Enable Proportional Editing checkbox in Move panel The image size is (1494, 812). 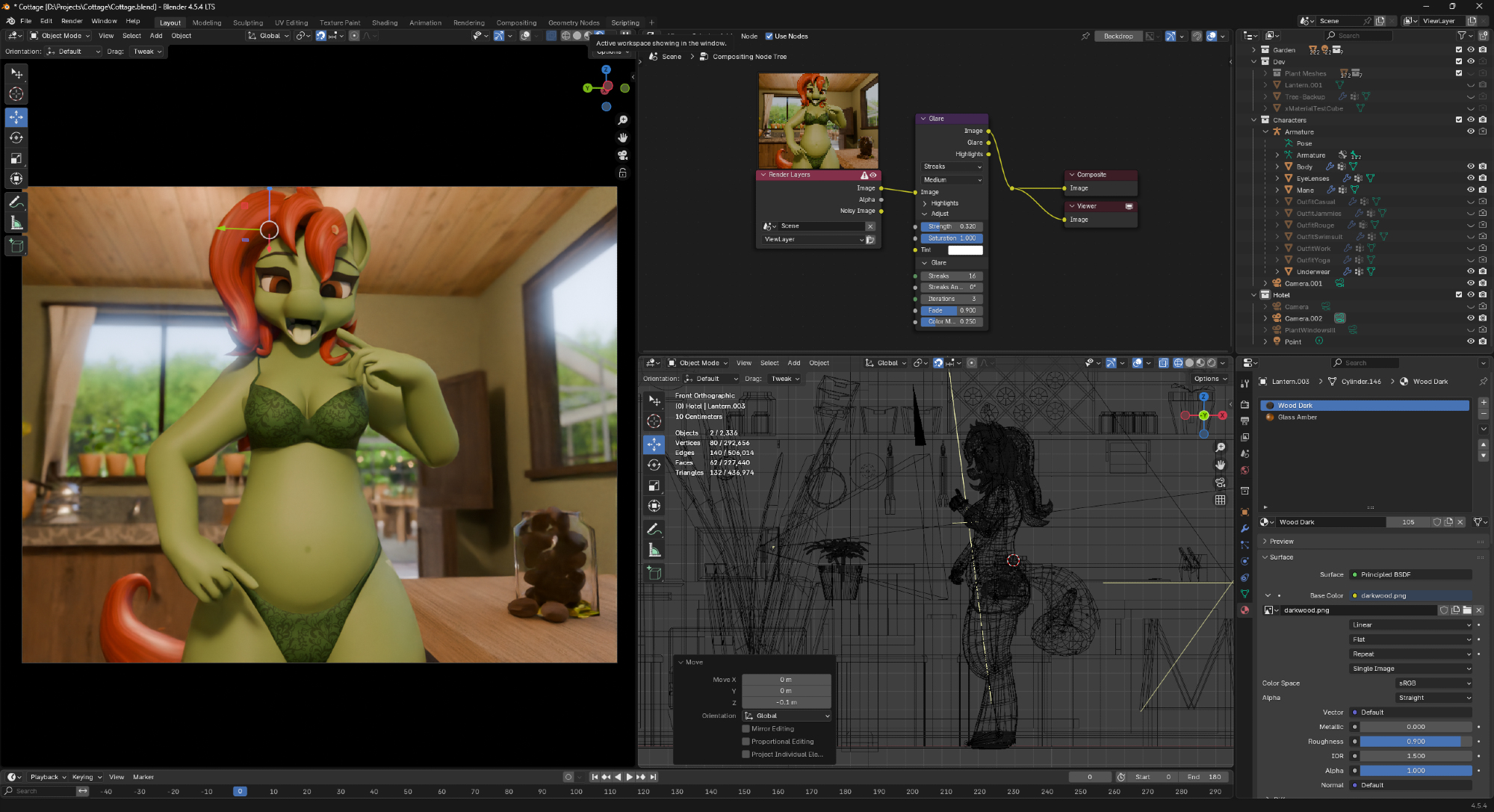746,742
